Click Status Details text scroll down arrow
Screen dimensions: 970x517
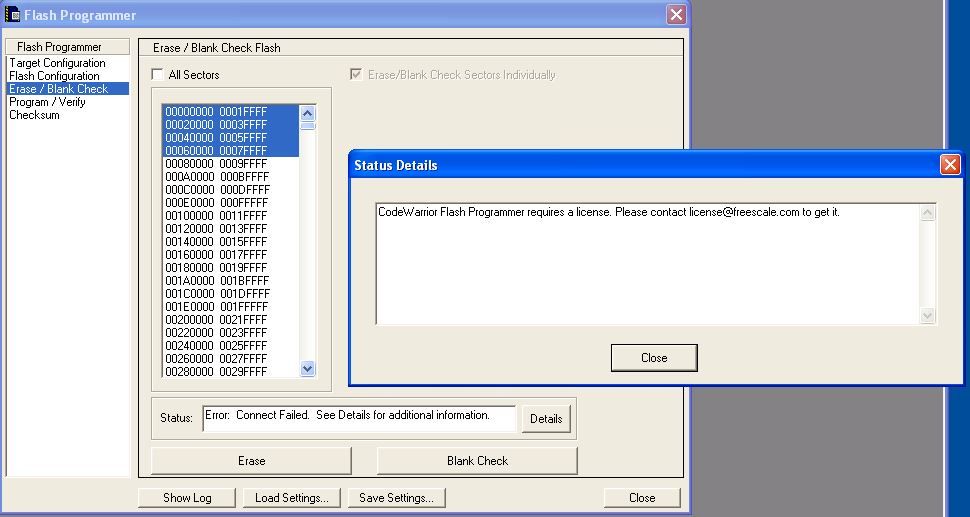point(927,315)
